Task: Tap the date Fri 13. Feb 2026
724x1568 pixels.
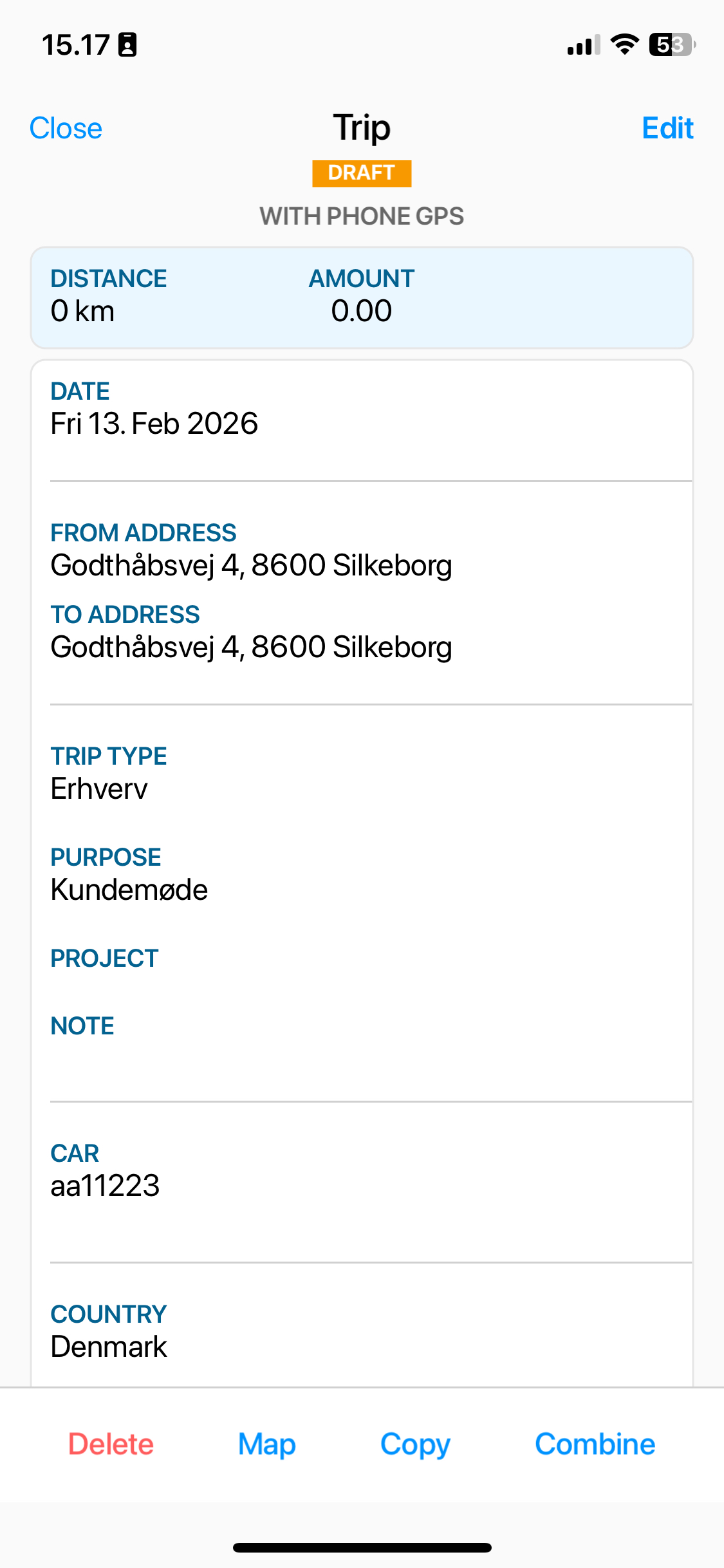Action: 154,424
